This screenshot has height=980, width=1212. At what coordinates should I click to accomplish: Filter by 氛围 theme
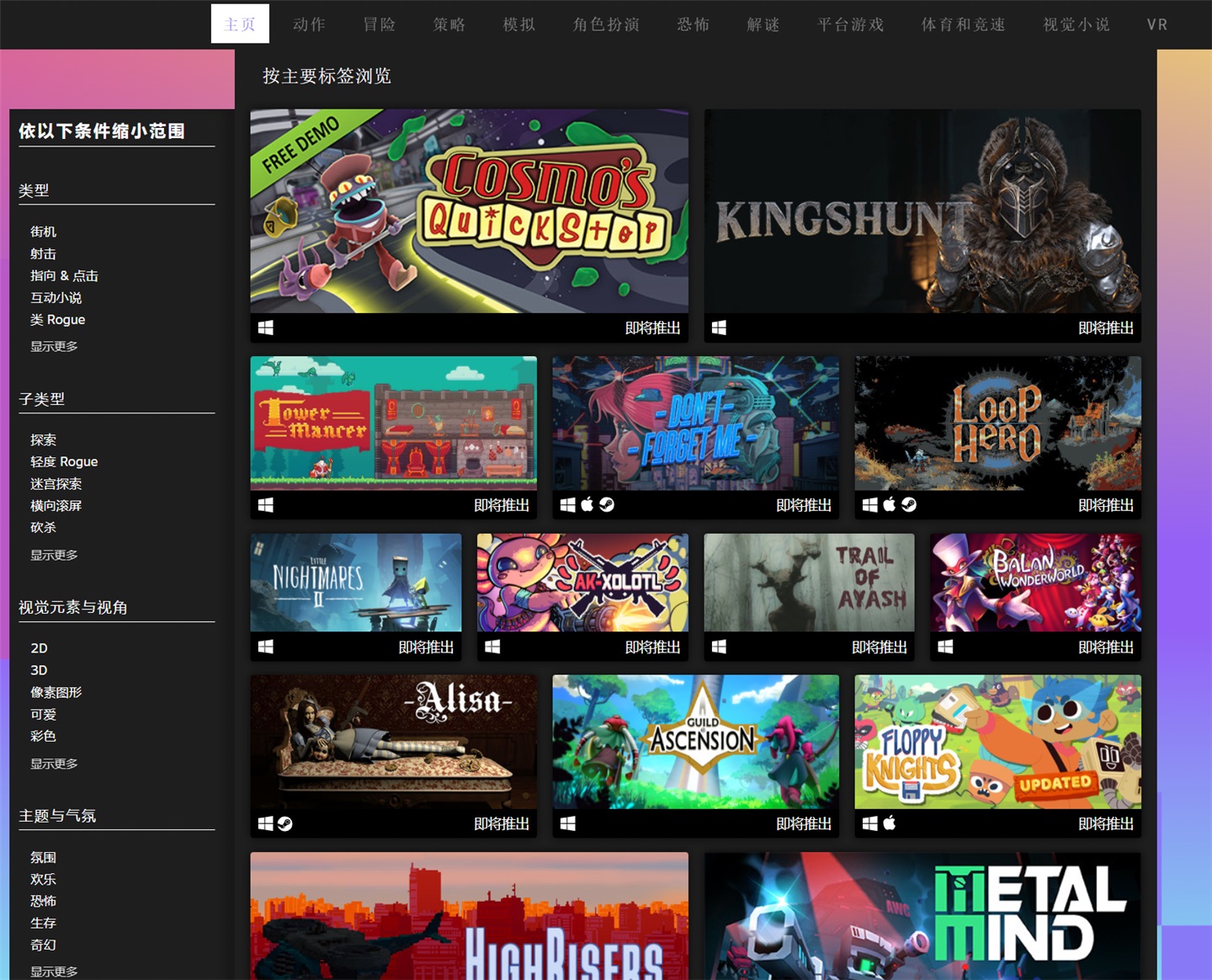44,857
